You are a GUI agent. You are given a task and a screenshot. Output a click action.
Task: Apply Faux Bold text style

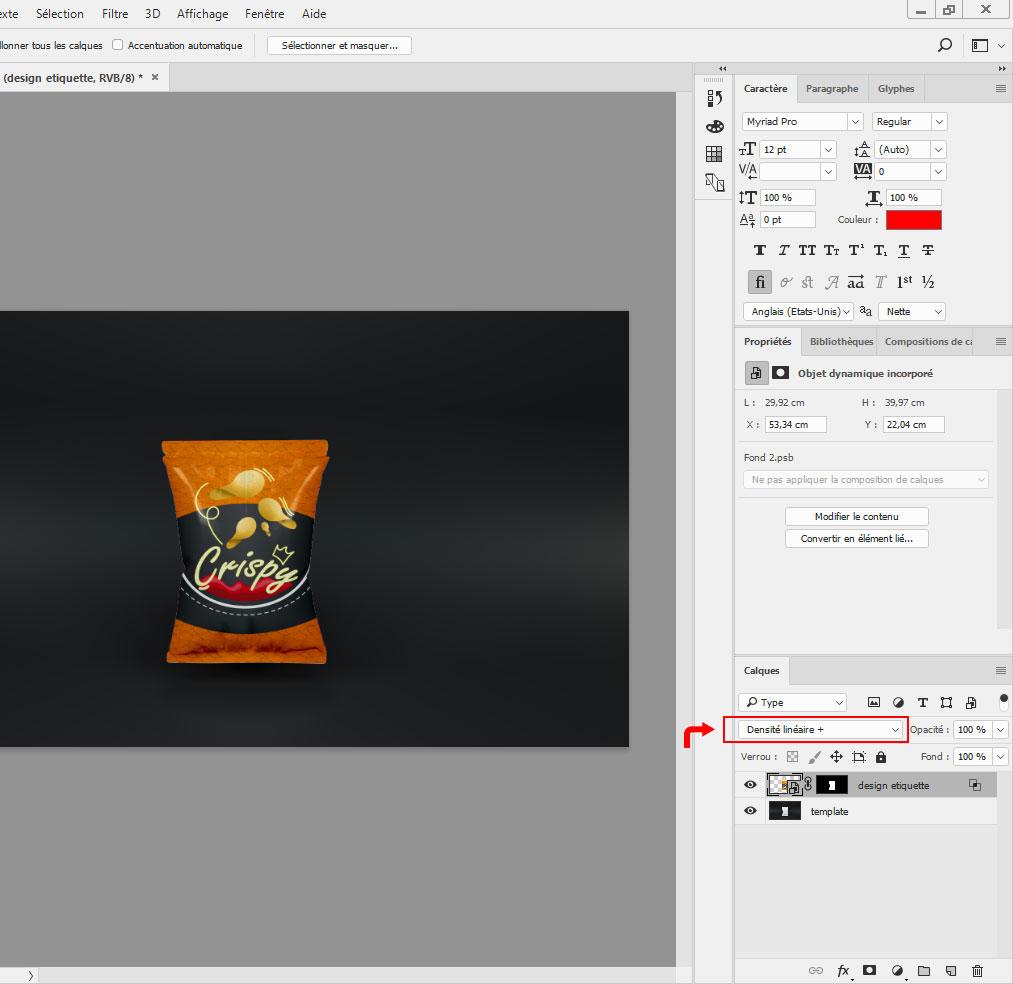point(760,250)
